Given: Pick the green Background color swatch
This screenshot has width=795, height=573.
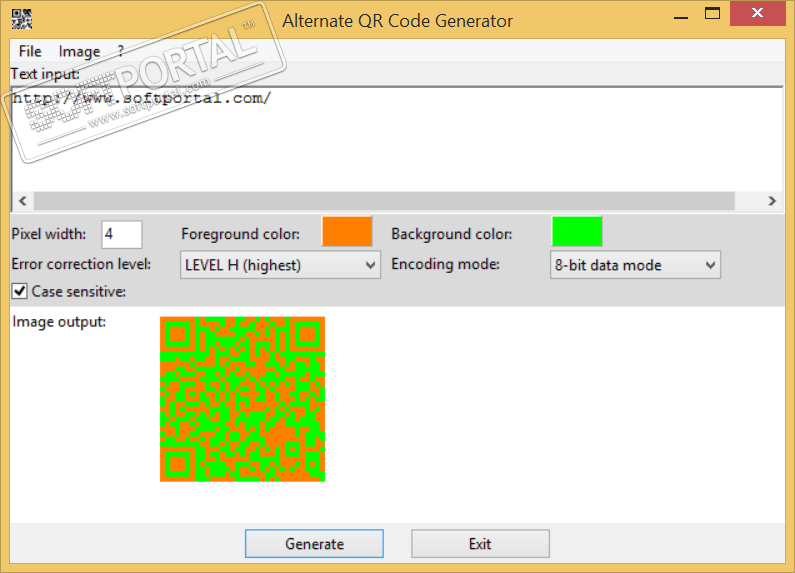Looking at the screenshot, I should click(576, 231).
